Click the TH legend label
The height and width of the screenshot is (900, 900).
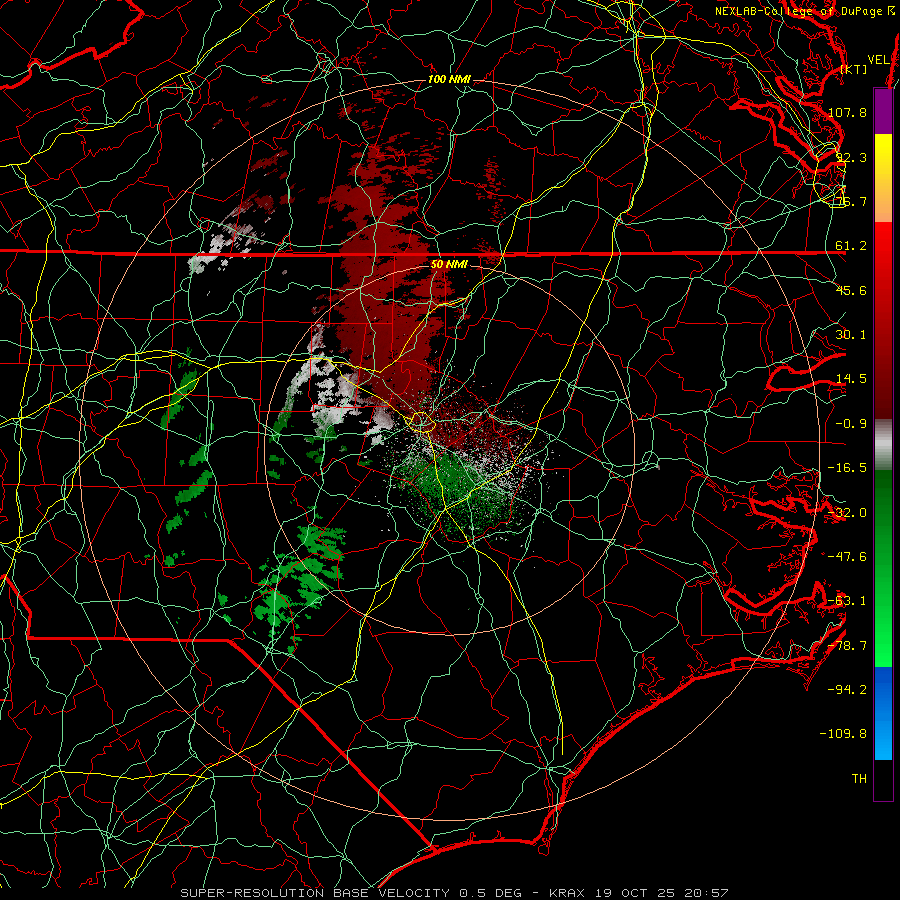tap(859, 779)
